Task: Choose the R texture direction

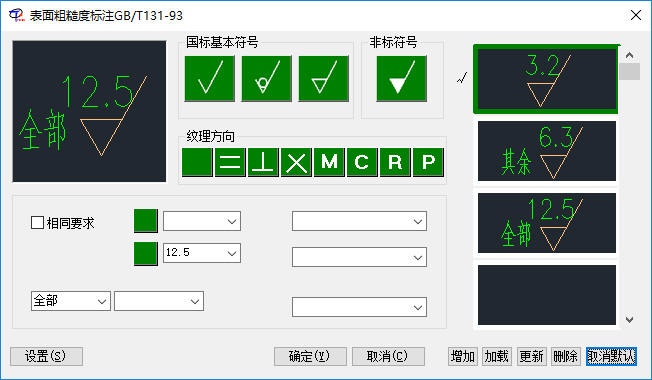Action: click(395, 162)
